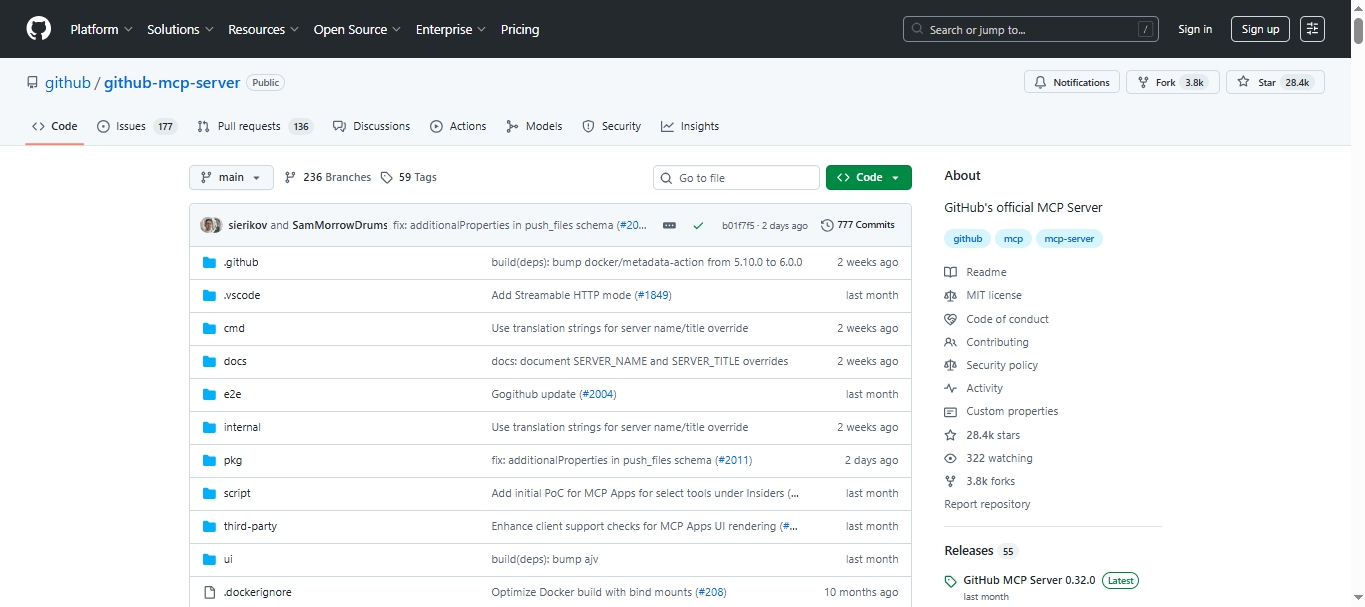Open commit history via 777 Commits icon
1365x607 pixels.
point(826,224)
